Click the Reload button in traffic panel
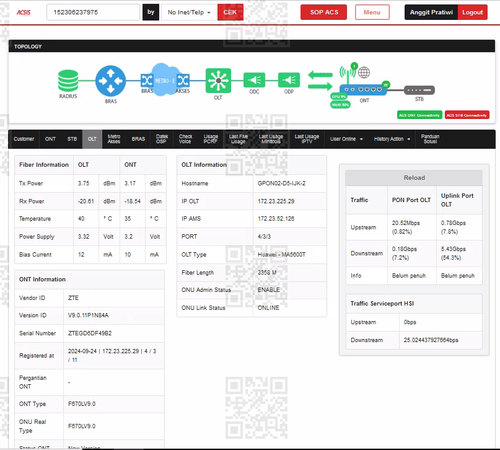Viewport: 500px width, 450px height. click(x=414, y=178)
